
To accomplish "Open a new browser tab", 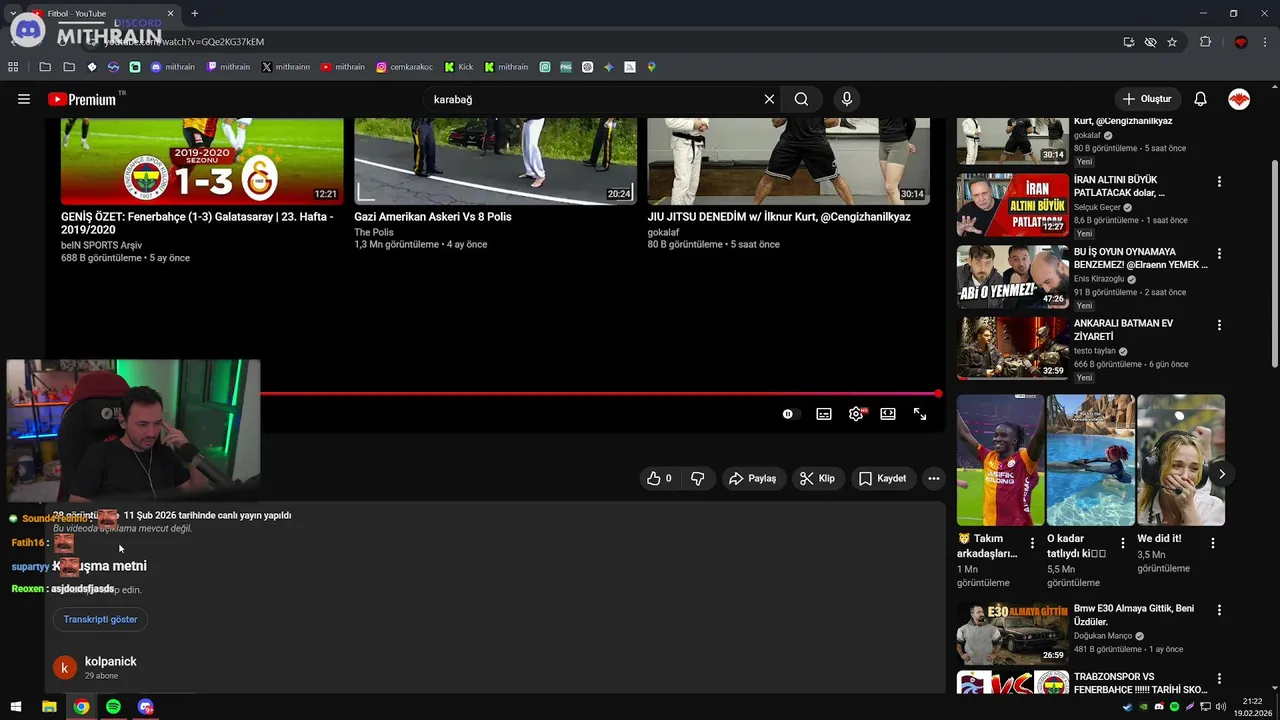I will pyautogui.click(x=194, y=14).
